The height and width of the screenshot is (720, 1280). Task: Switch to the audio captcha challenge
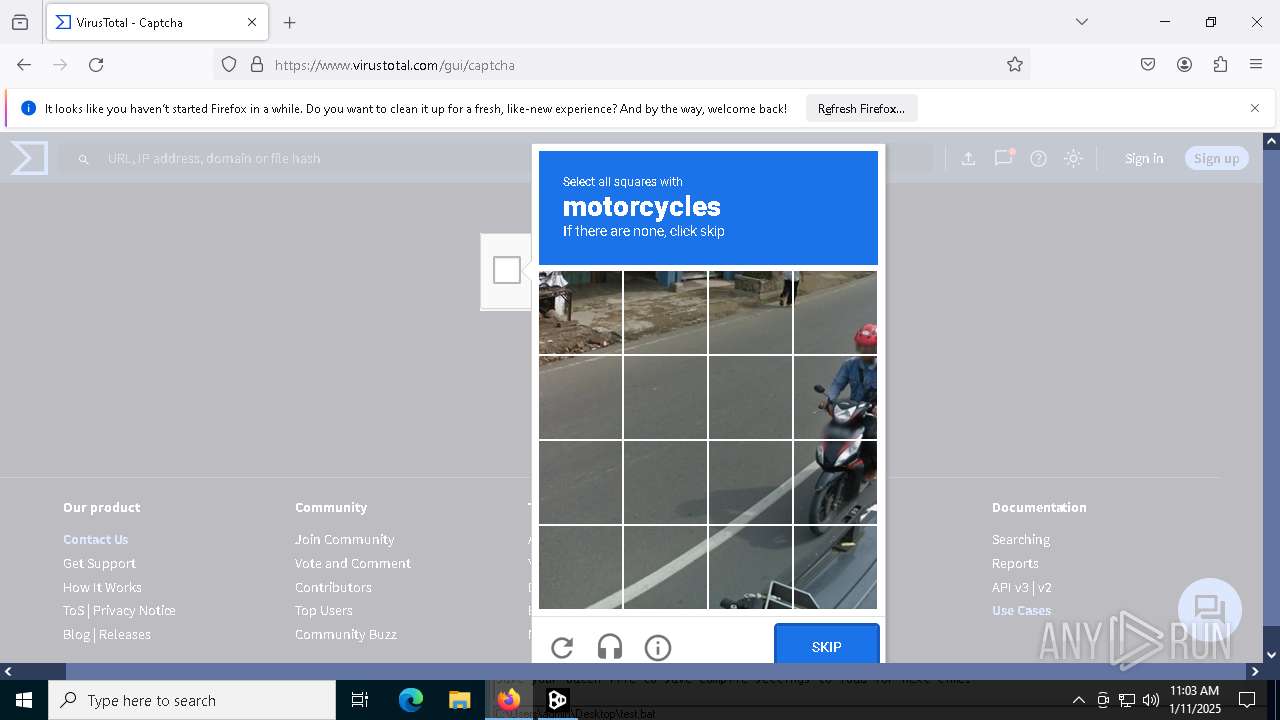point(610,648)
